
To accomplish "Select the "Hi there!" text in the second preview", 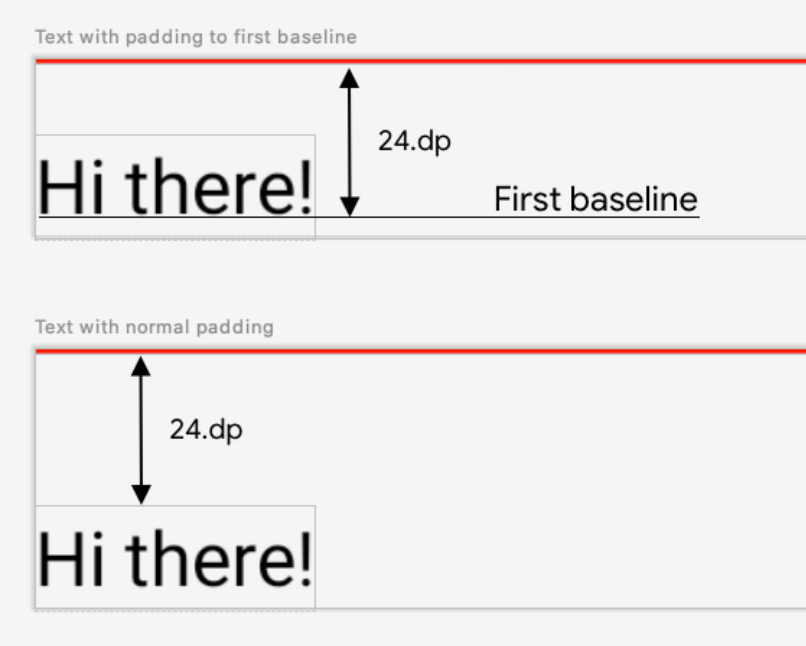I will 175,558.
